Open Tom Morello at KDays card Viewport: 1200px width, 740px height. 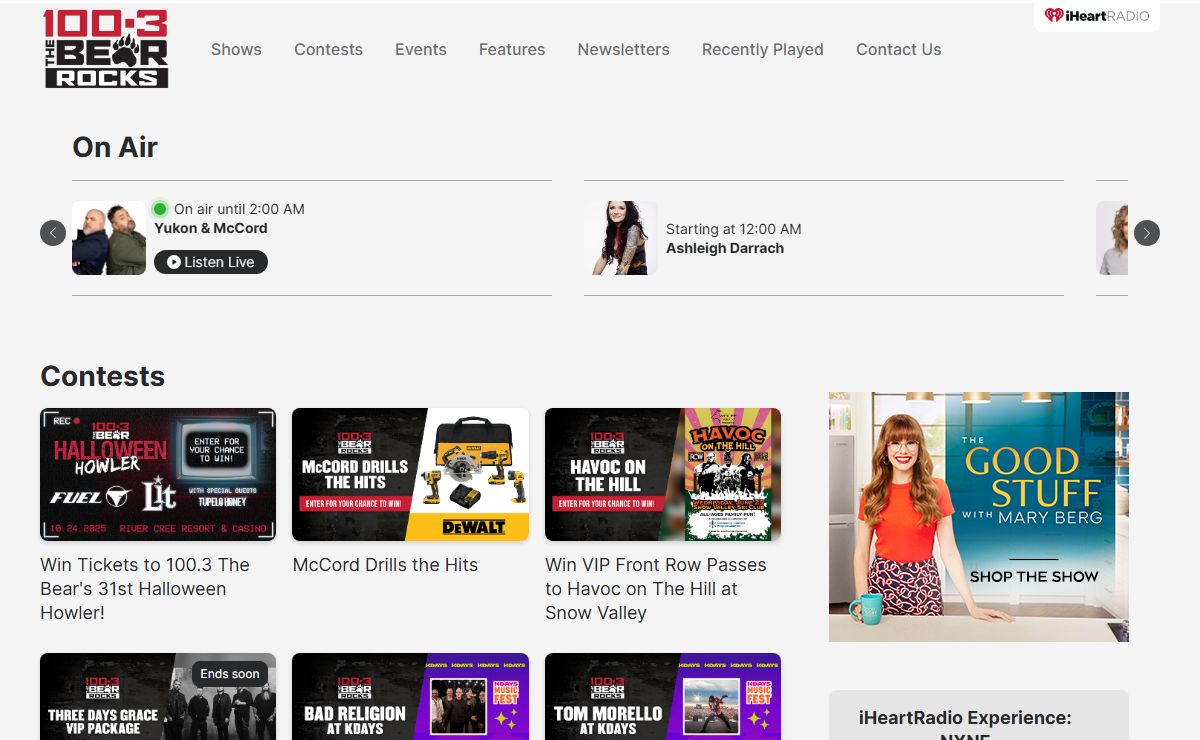[663, 696]
